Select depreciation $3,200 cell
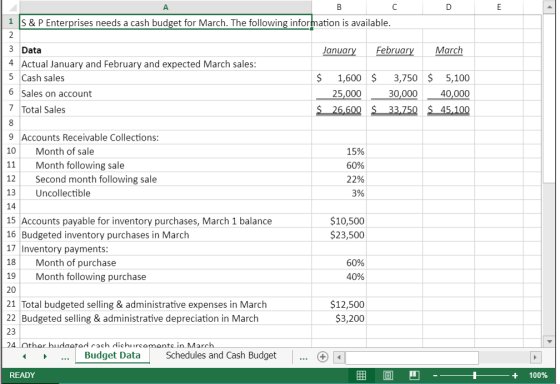This screenshot has height=384, width=560. (339, 318)
